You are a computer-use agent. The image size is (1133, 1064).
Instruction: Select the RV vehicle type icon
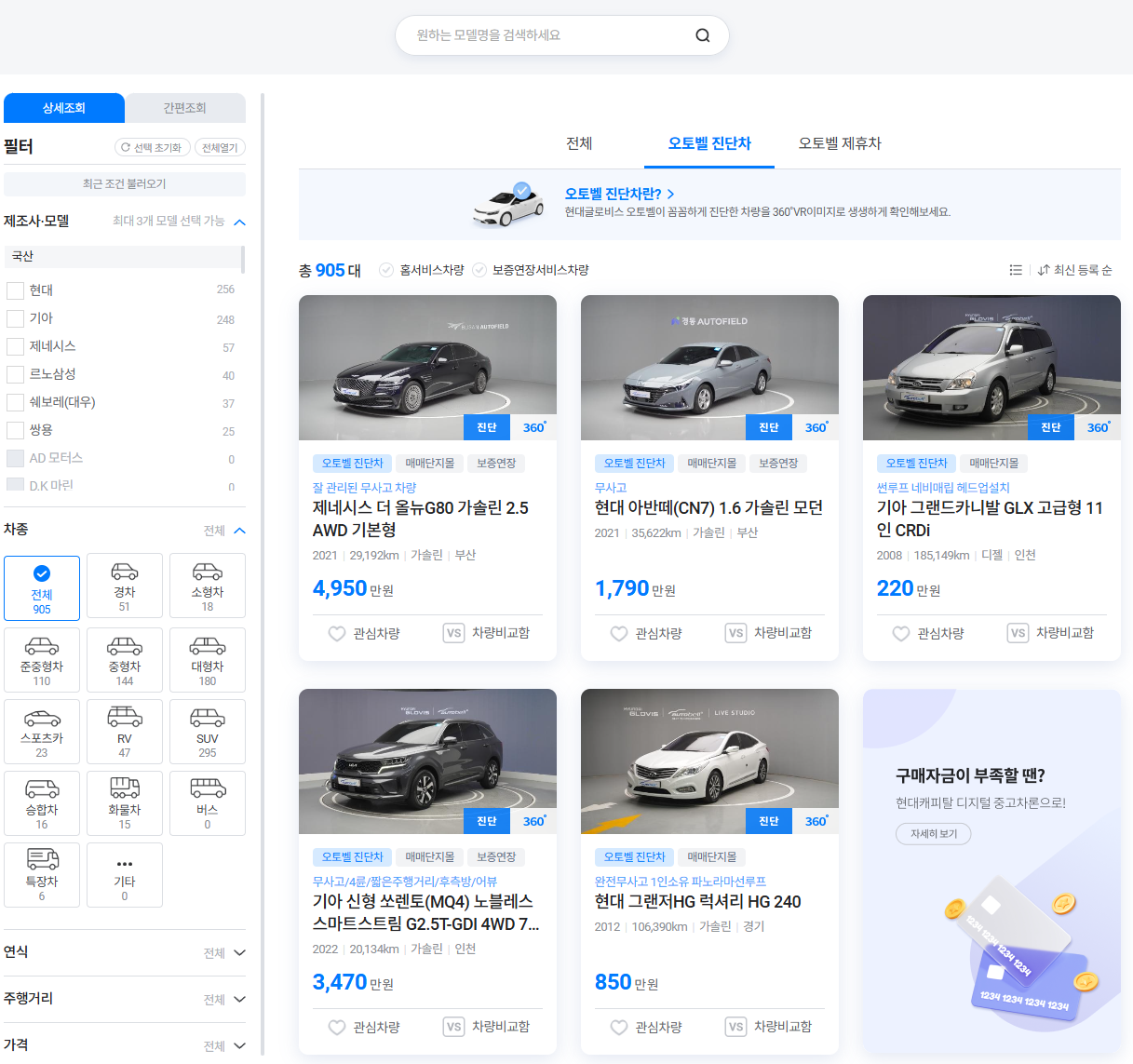pyautogui.click(x=125, y=732)
